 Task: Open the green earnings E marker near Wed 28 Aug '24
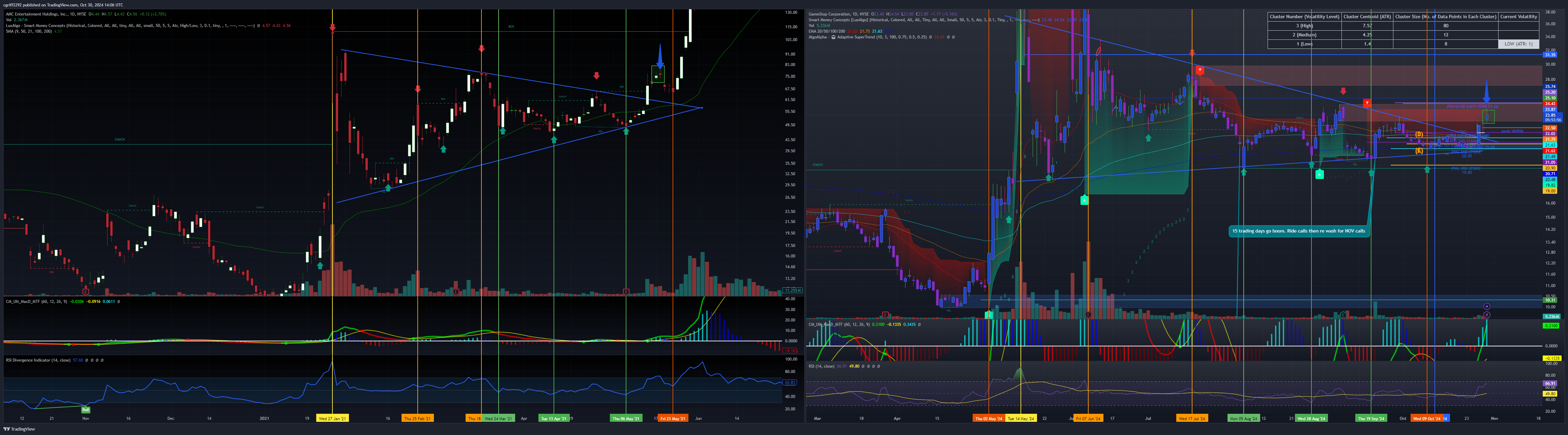[x=1343, y=314]
